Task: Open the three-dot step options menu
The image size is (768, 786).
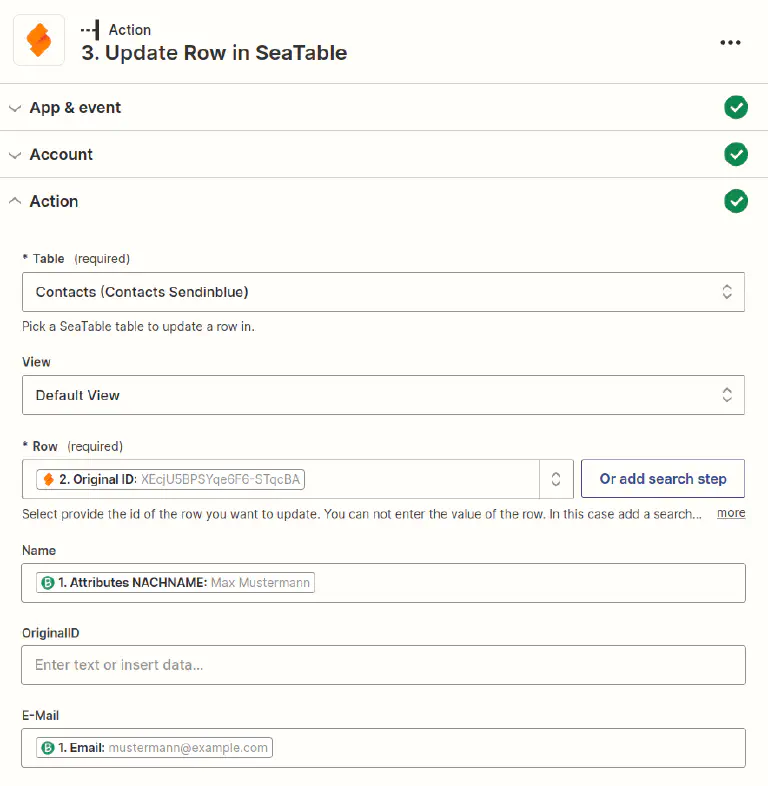Action: (x=730, y=42)
